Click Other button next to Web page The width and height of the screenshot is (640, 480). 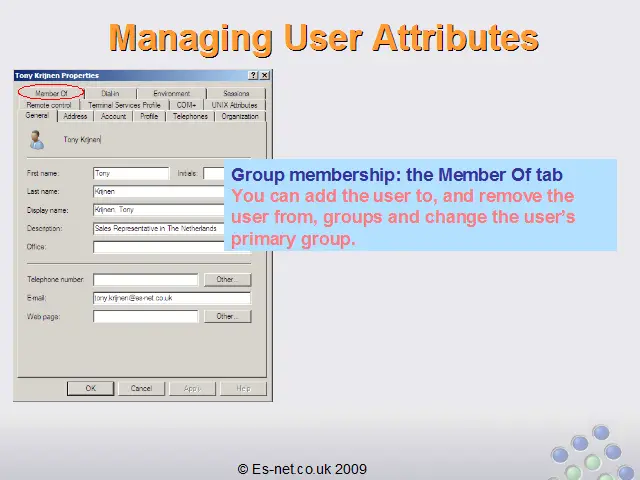(226, 316)
